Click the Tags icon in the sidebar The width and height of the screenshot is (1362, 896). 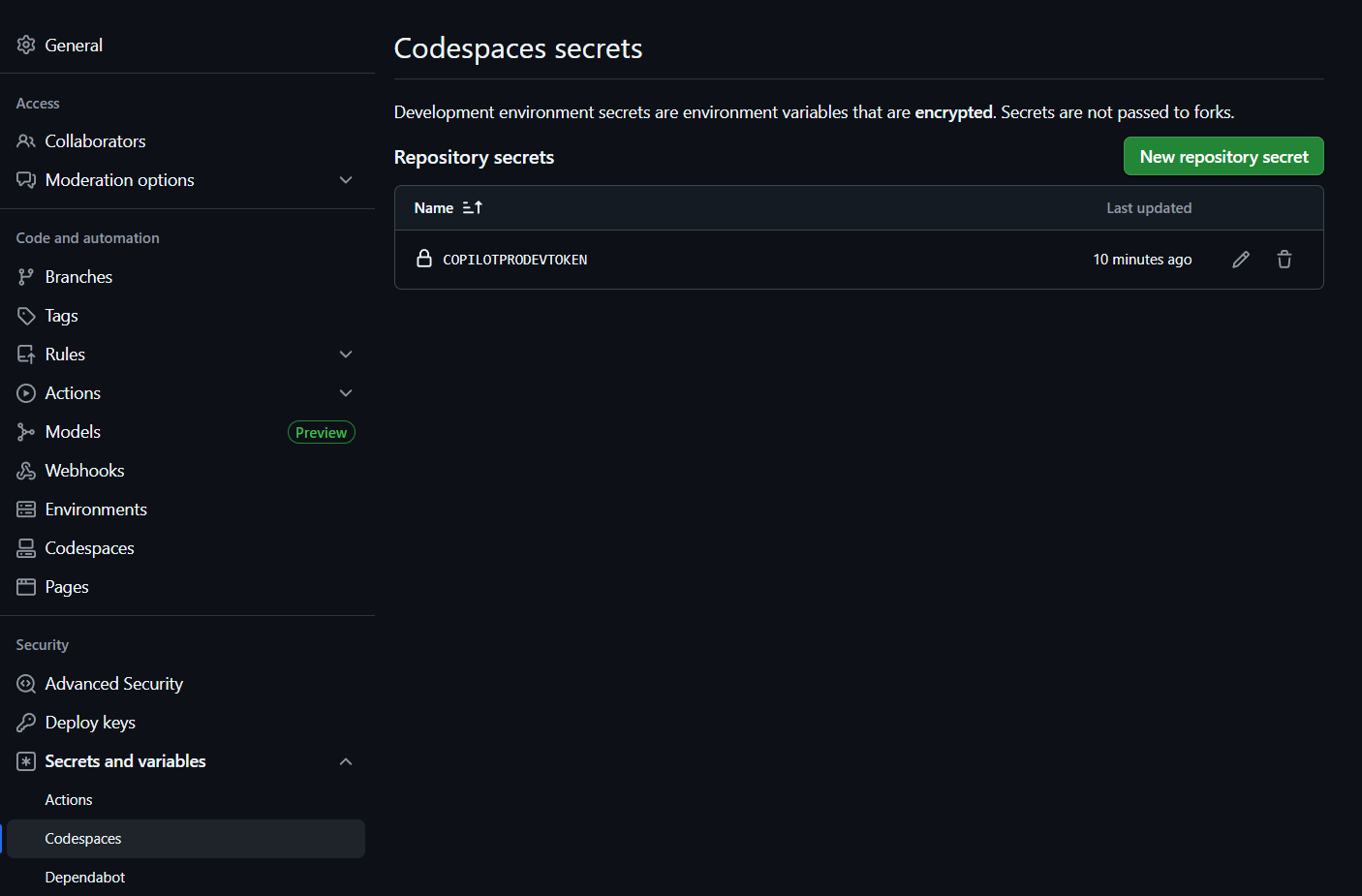click(25, 315)
